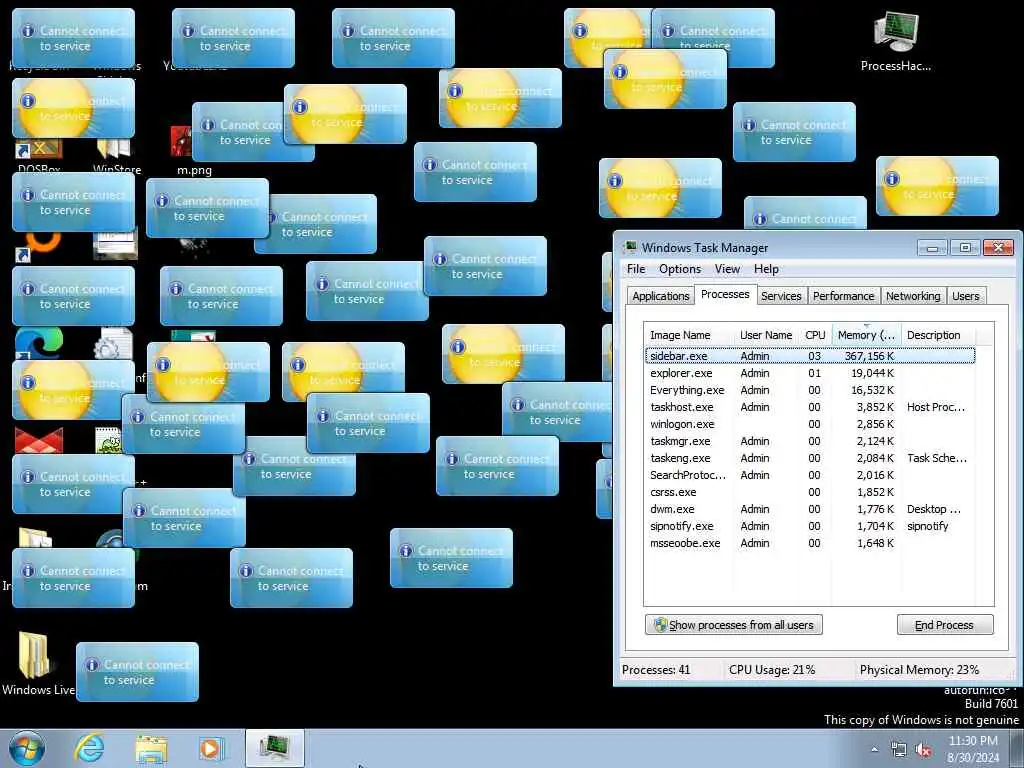The width and height of the screenshot is (1024, 768).
Task: Switch to the Users tab
Action: pyautogui.click(x=965, y=296)
